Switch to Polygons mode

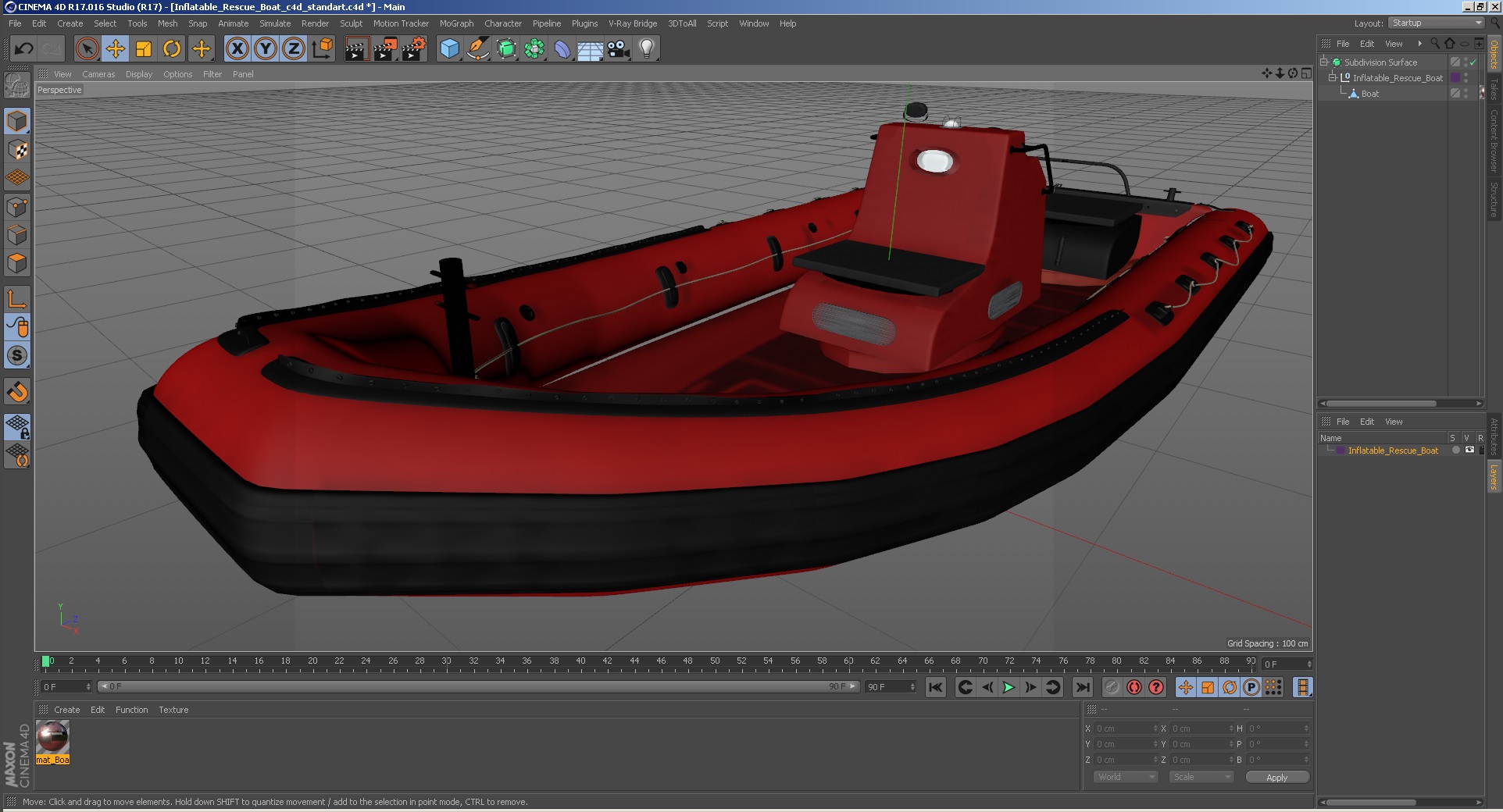17,263
